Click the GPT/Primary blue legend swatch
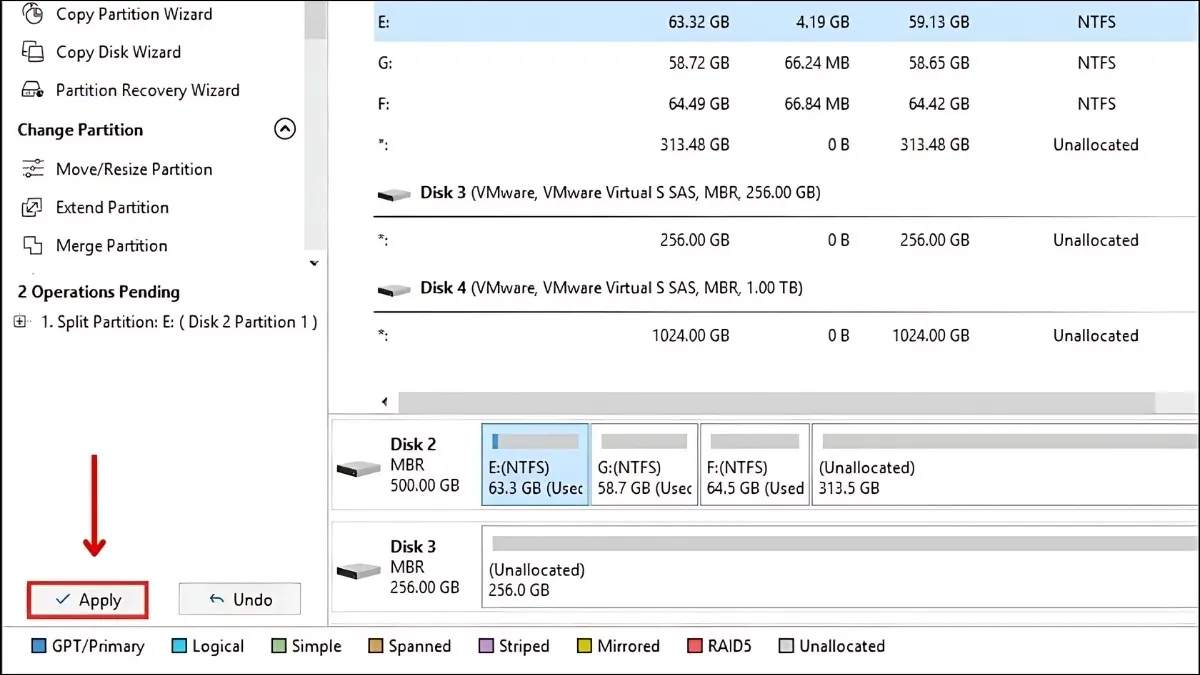Screen dimensions: 1200x675 [x=39, y=647]
